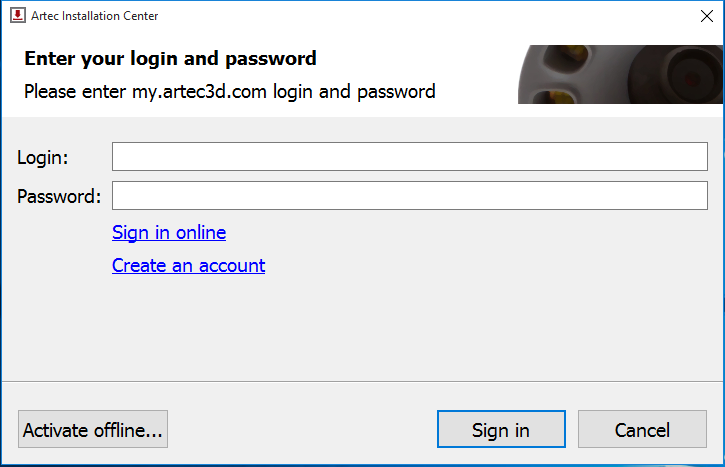Click the Password: label
This screenshot has height=467, width=725.
[x=59, y=197]
